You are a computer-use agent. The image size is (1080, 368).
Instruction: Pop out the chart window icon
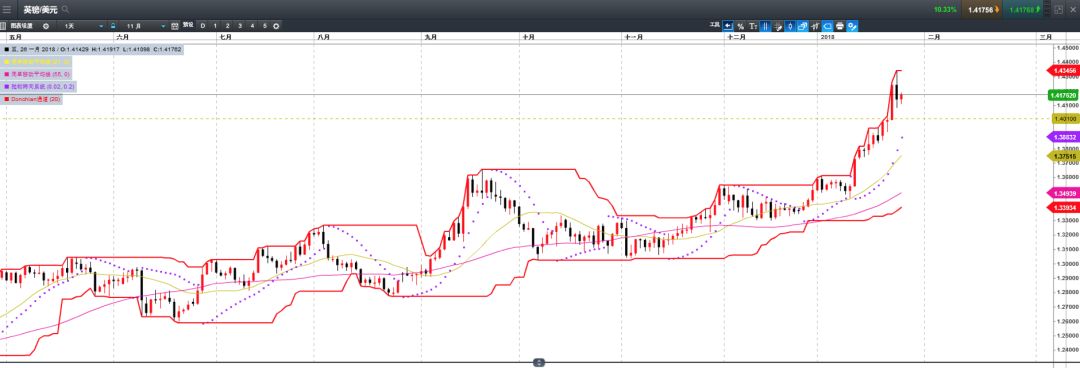coord(1059,10)
